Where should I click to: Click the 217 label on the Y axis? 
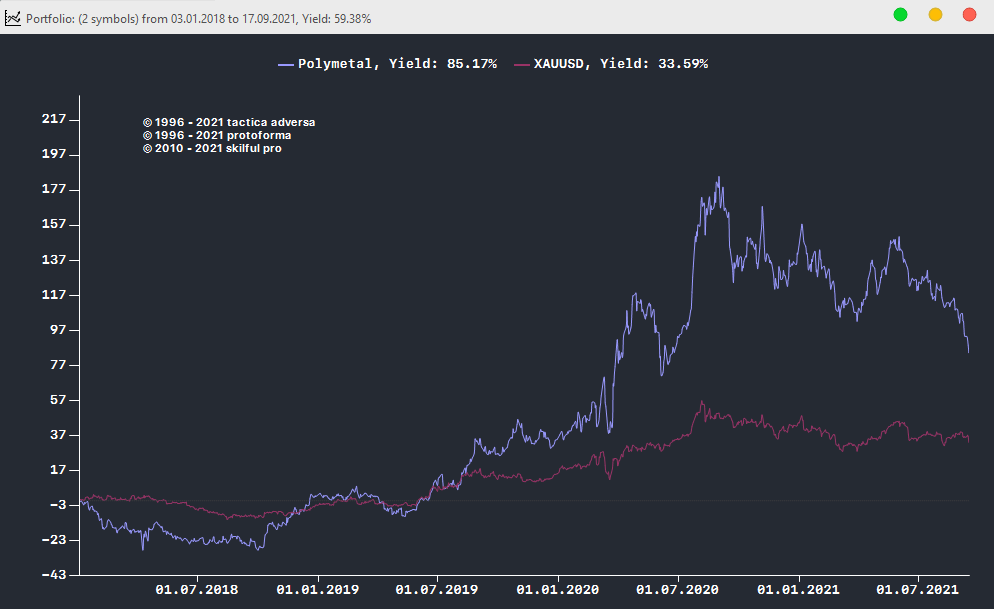54,119
